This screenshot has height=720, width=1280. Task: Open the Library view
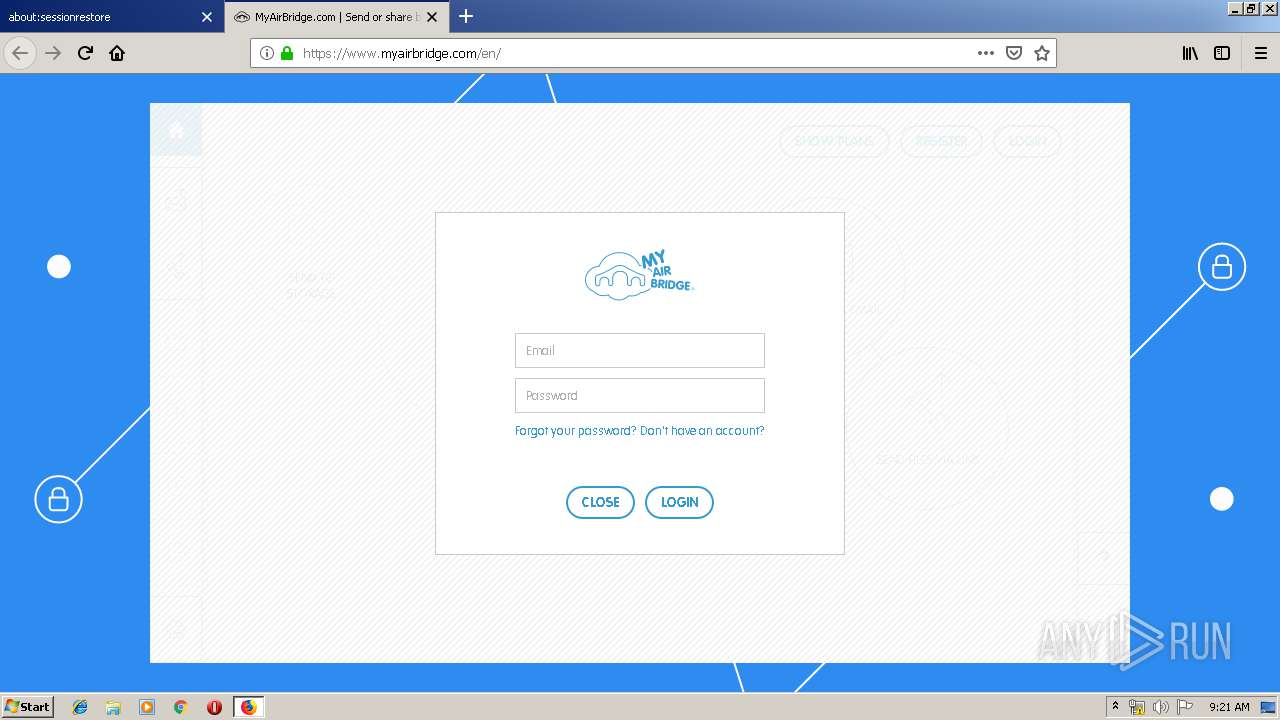click(1190, 54)
